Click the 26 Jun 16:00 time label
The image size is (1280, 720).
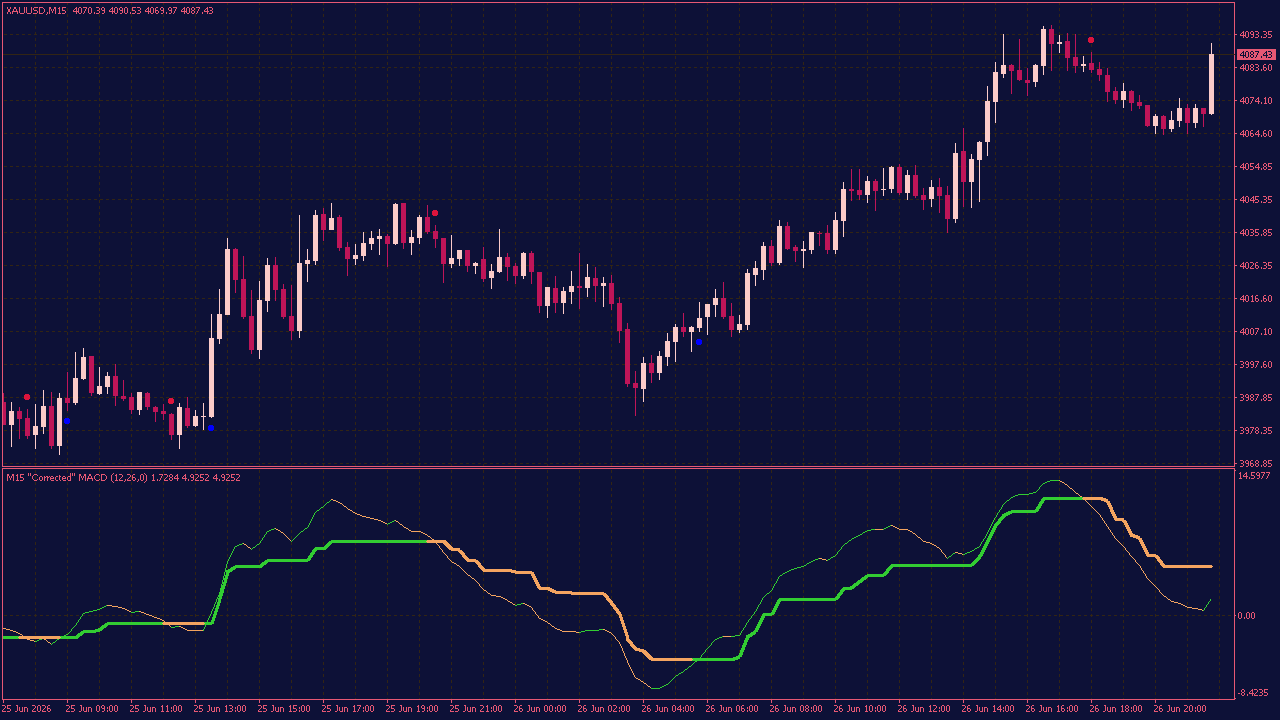click(x=1053, y=708)
